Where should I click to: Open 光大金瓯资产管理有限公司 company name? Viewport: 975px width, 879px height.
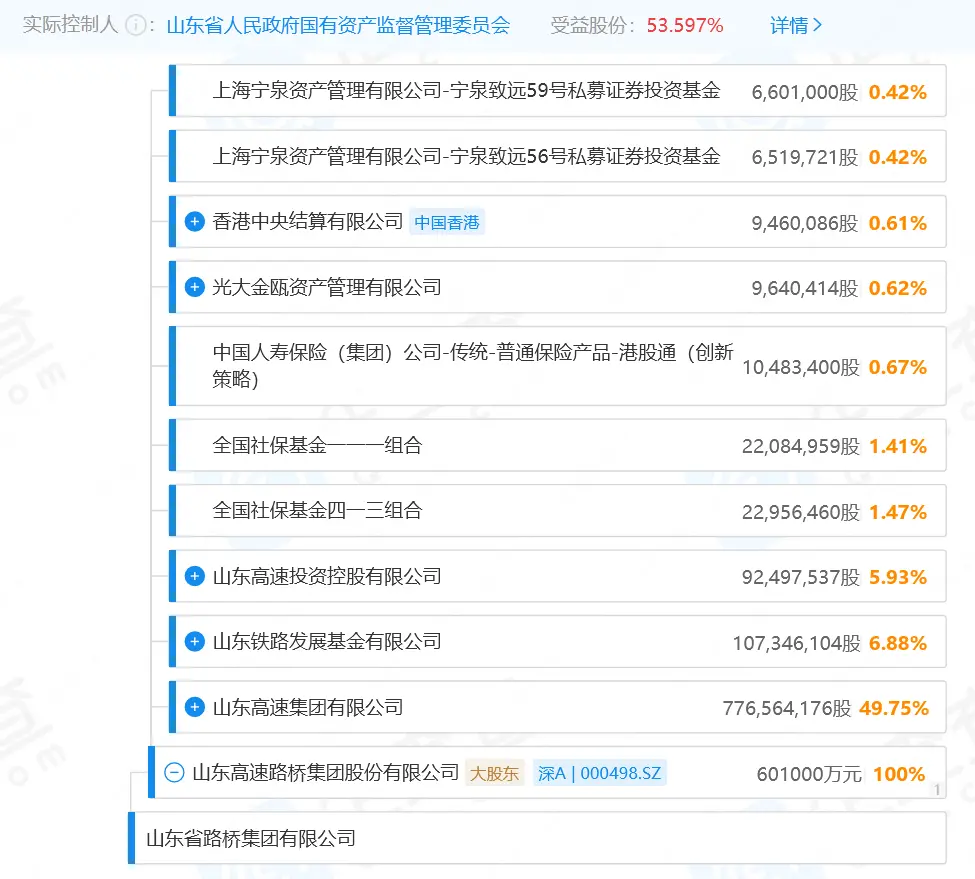(x=327, y=287)
